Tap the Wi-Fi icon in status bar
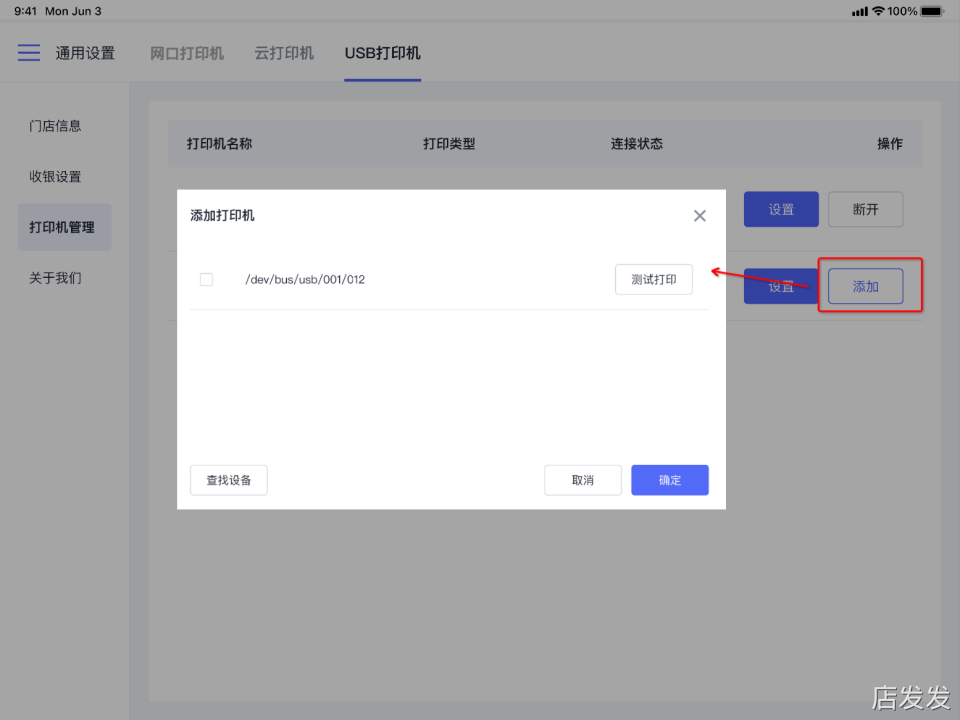960x720 pixels. (x=879, y=10)
